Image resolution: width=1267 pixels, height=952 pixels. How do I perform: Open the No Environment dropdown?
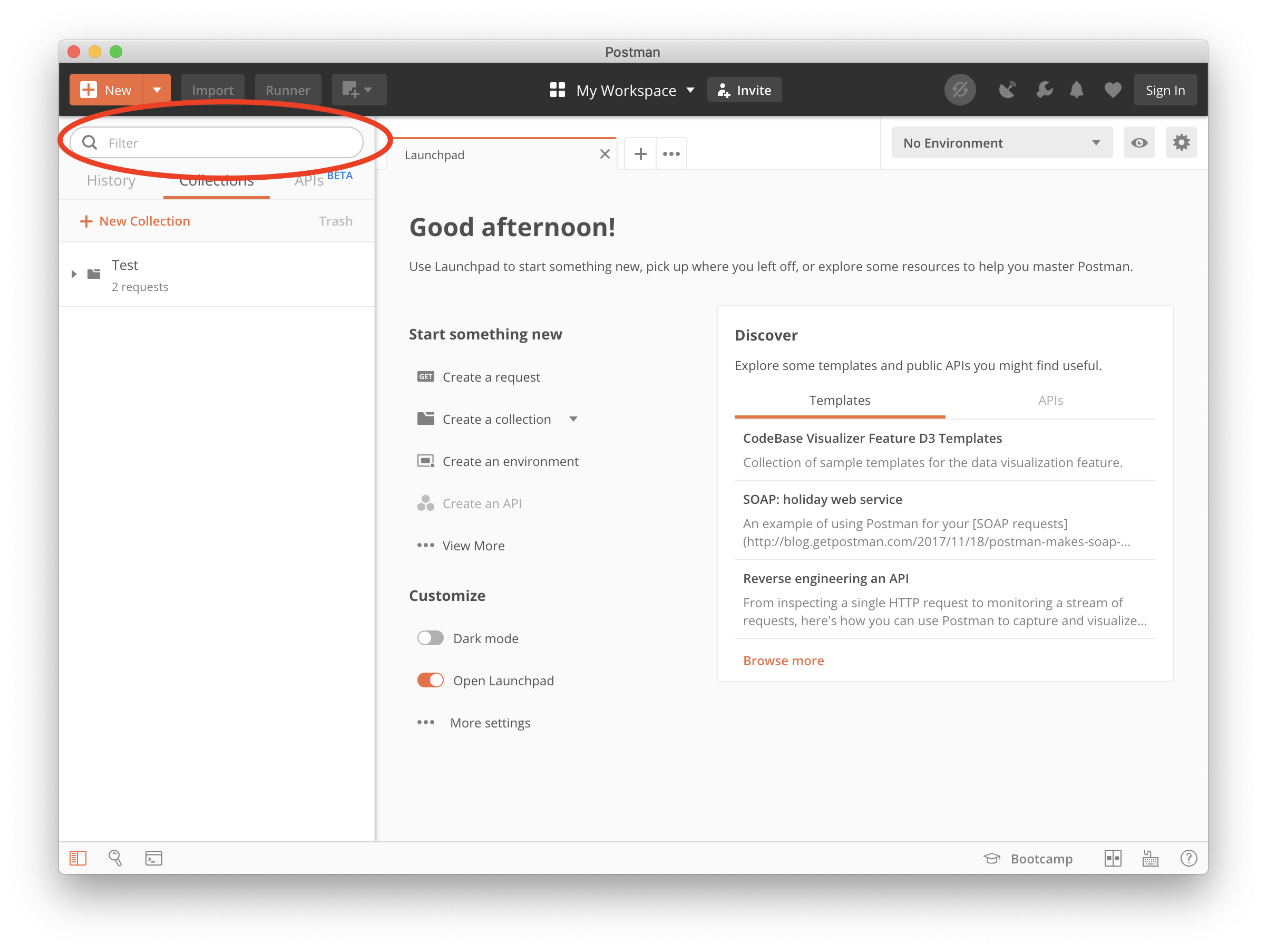(1002, 143)
